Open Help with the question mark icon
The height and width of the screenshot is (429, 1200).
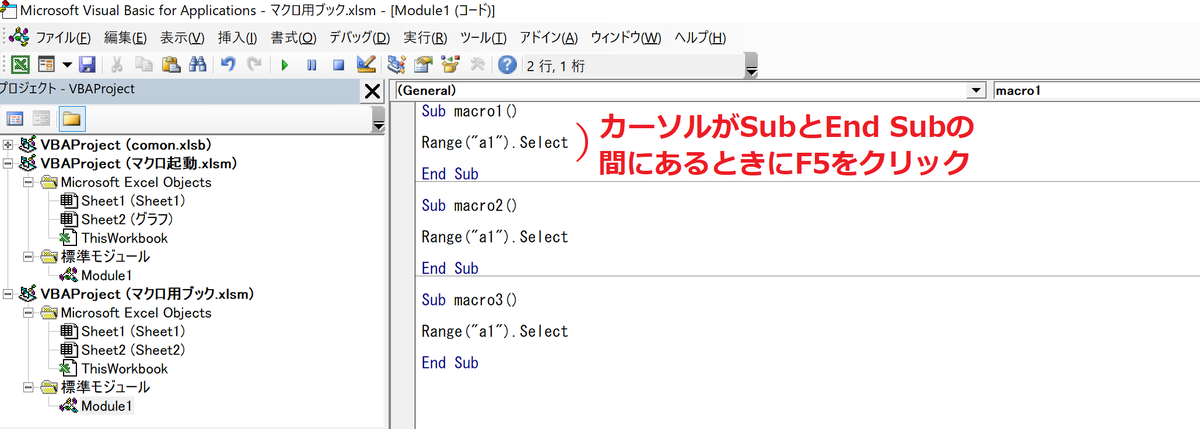[507, 66]
